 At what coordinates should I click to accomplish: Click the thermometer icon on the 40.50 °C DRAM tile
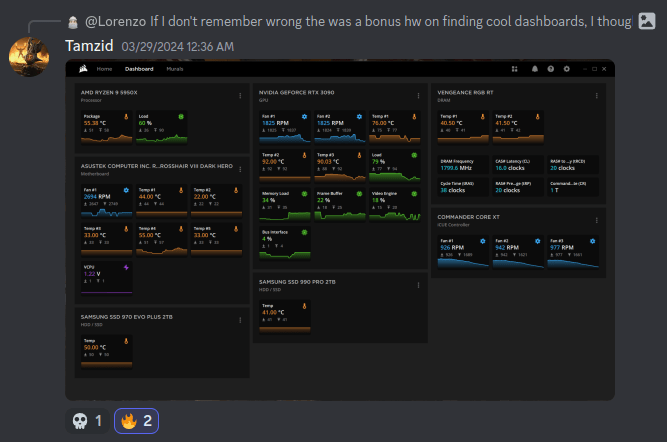[482, 117]
